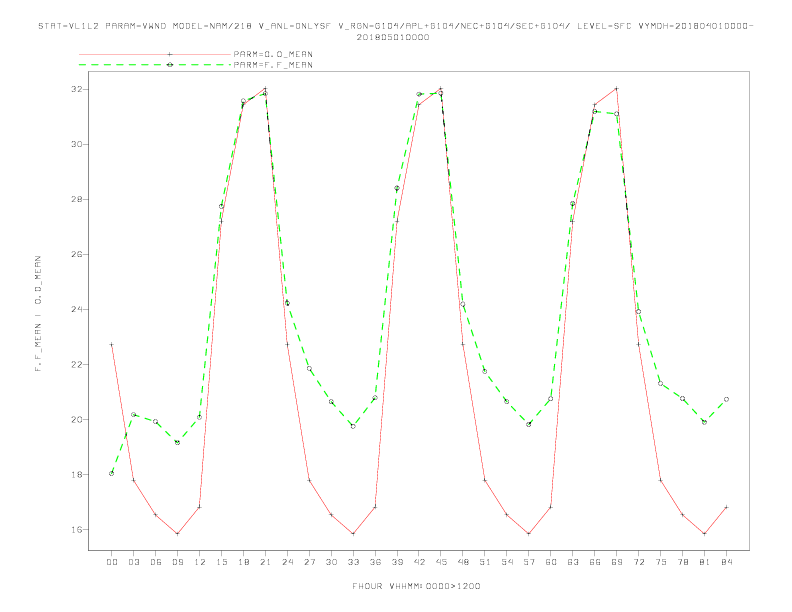
Task: Click the x-axis tick label 09
Action: click(x=177, y=562)
